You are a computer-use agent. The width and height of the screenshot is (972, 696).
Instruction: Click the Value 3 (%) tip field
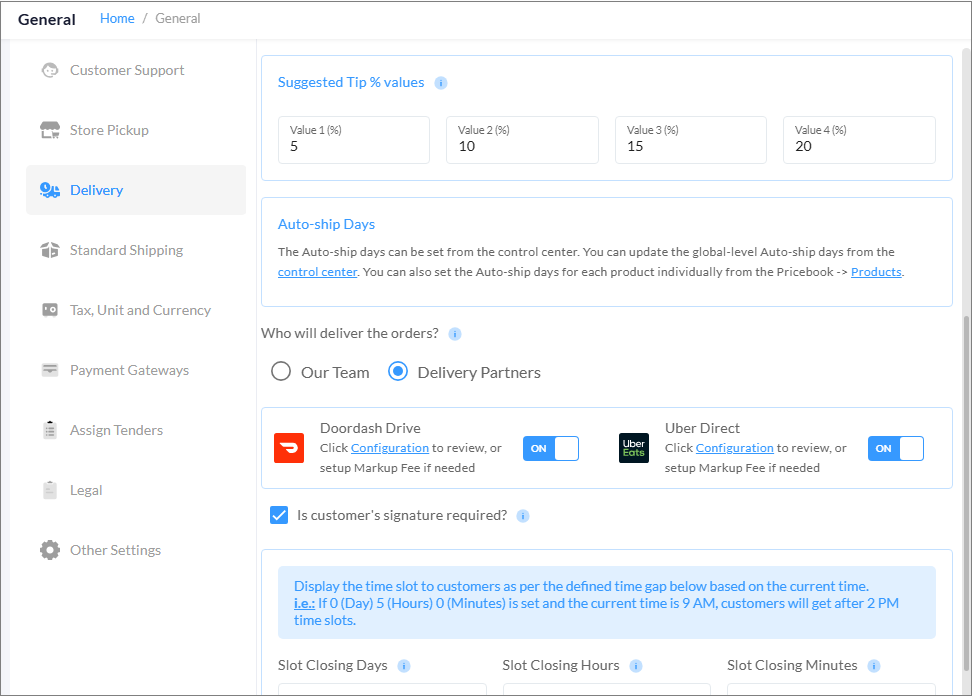tap(691, 140)
